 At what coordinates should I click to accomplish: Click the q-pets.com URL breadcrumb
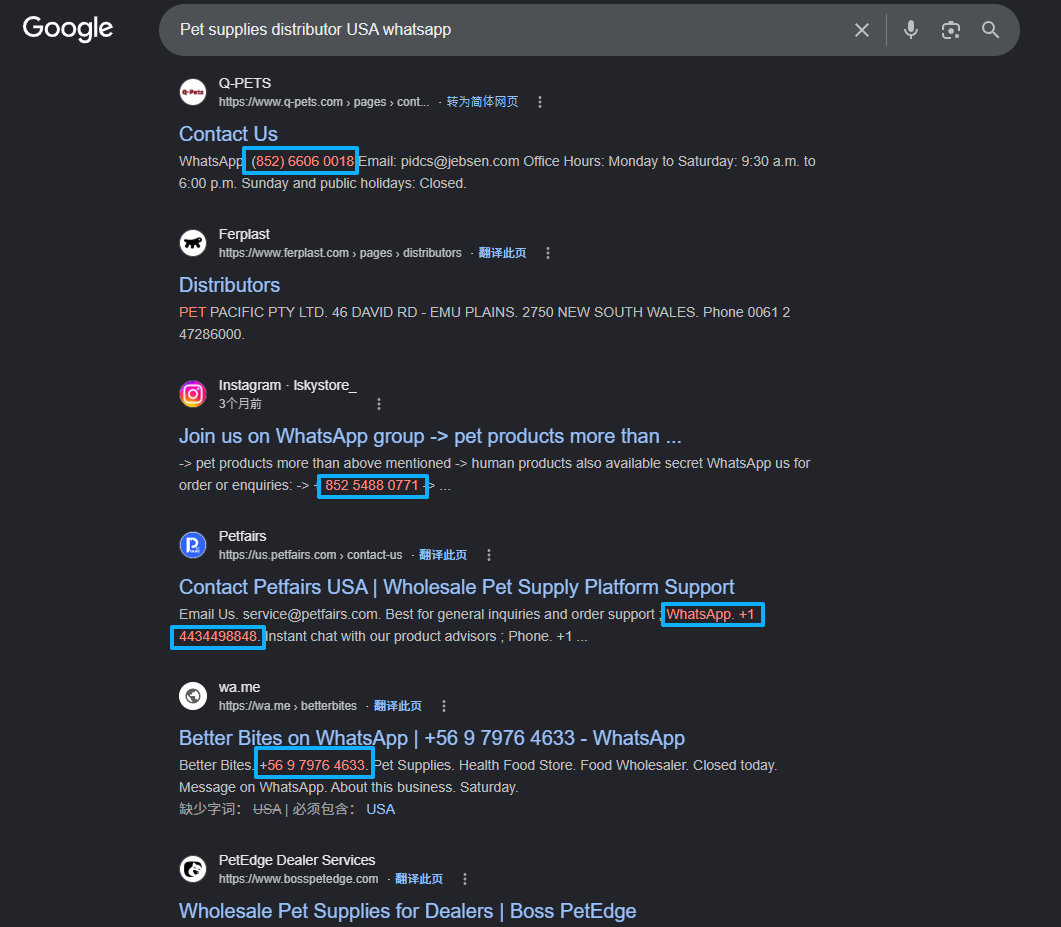tap(323, 102)
